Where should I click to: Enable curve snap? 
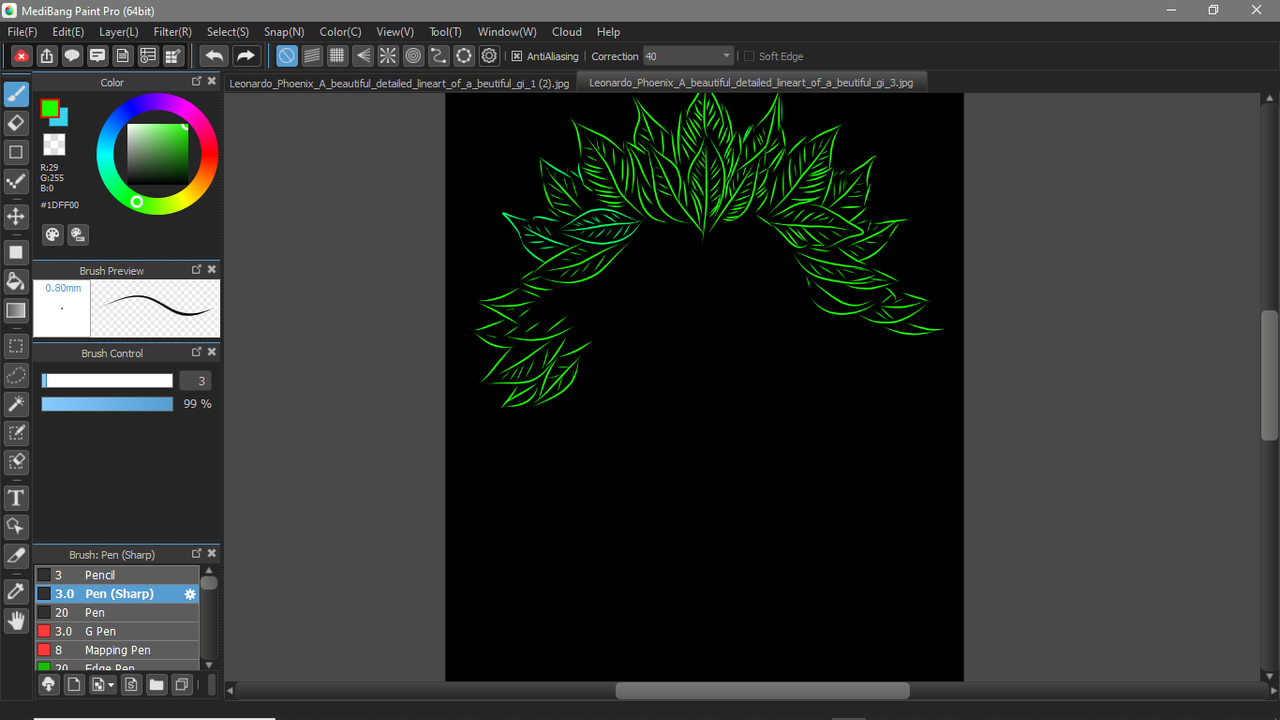tap(438, 56)
